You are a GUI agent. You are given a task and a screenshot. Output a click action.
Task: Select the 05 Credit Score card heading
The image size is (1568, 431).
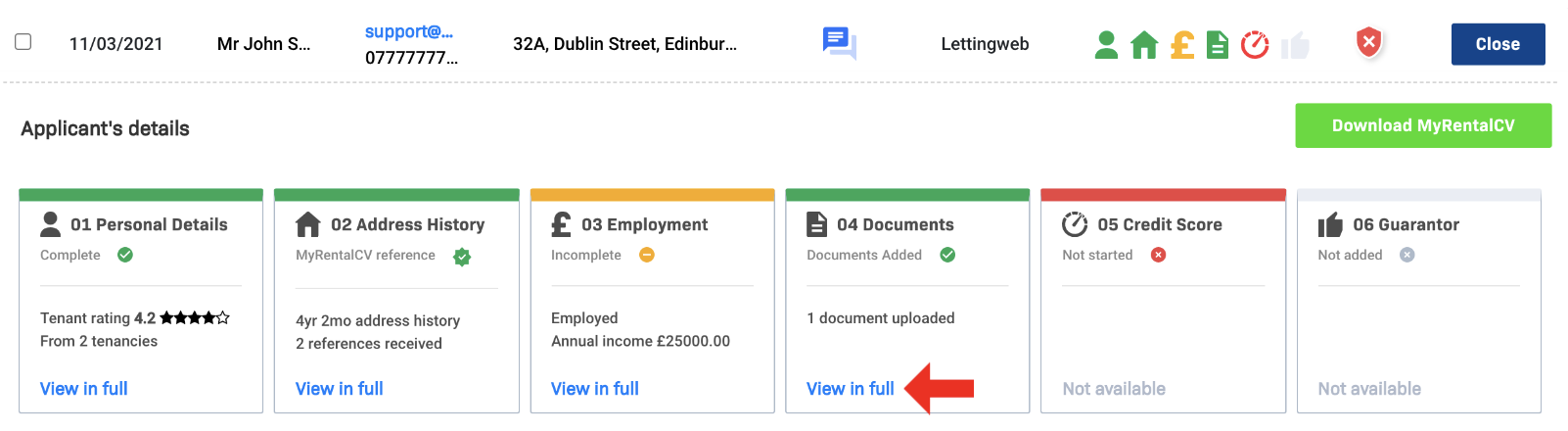pyautogui.click(x=1159, y=224)
